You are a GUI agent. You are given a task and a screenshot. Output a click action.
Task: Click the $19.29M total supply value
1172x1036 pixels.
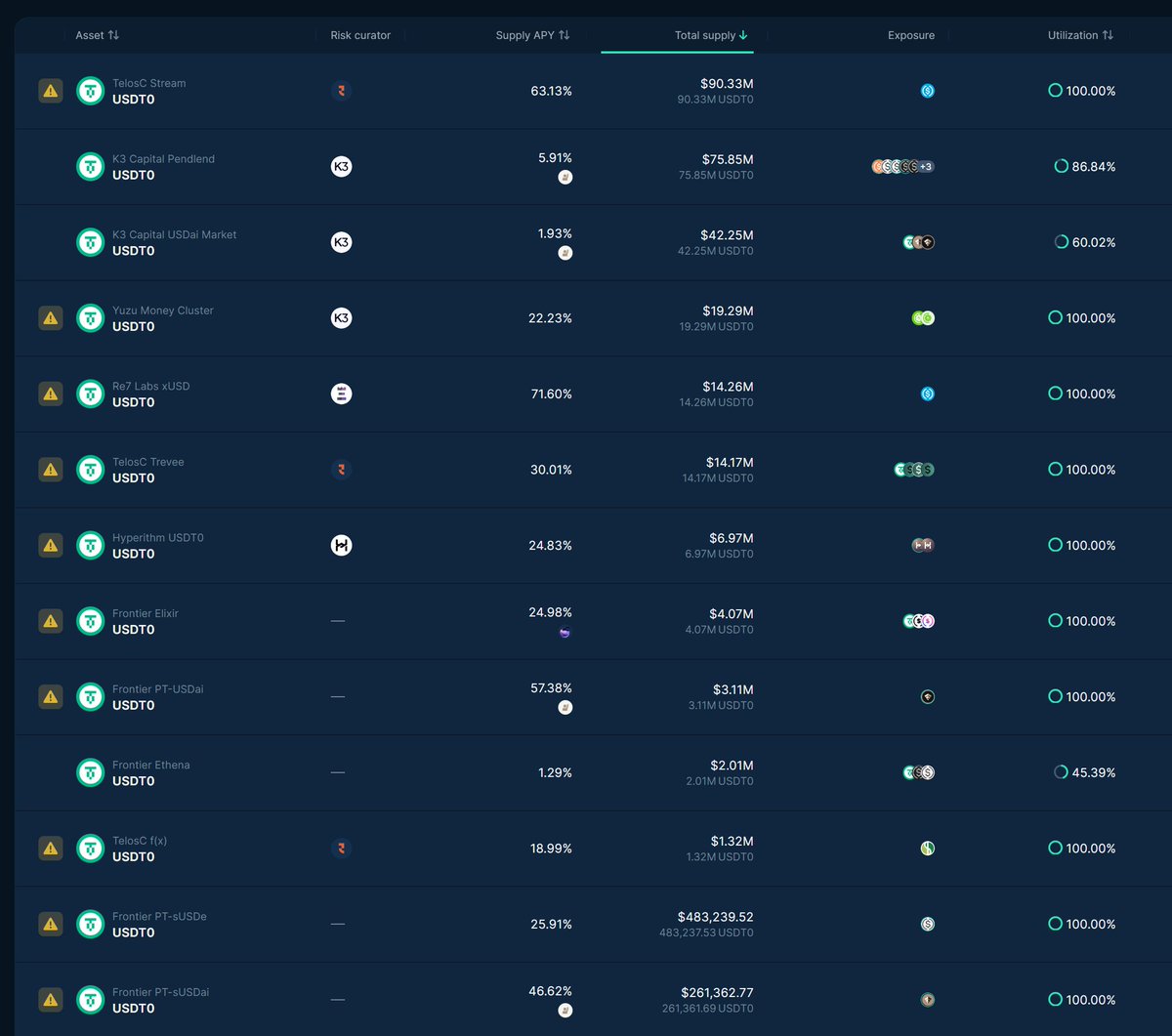pos(728,311)
